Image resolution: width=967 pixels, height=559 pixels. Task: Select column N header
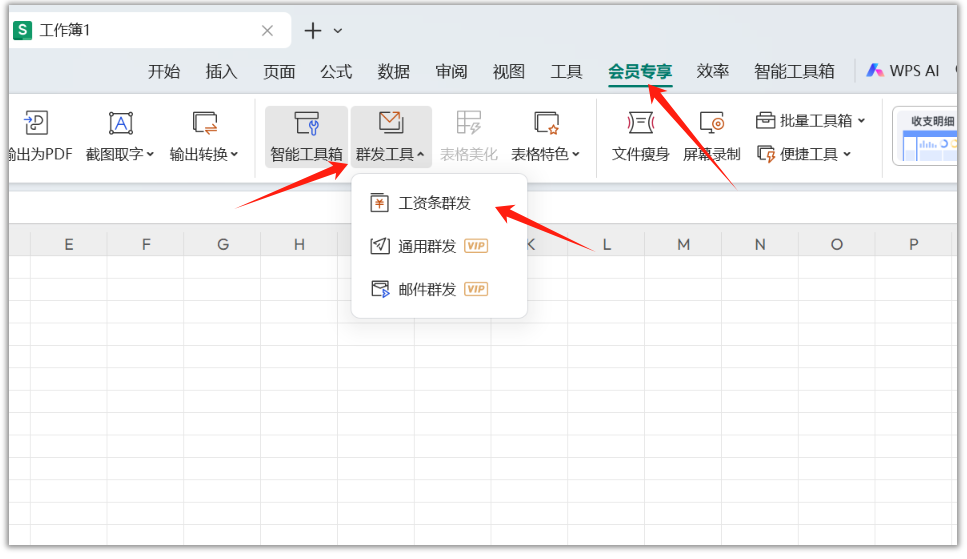760,244
